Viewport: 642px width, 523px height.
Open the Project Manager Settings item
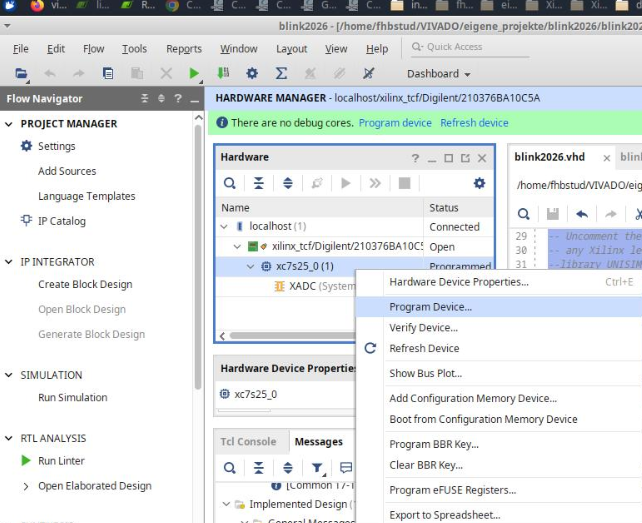coord(56,146)
